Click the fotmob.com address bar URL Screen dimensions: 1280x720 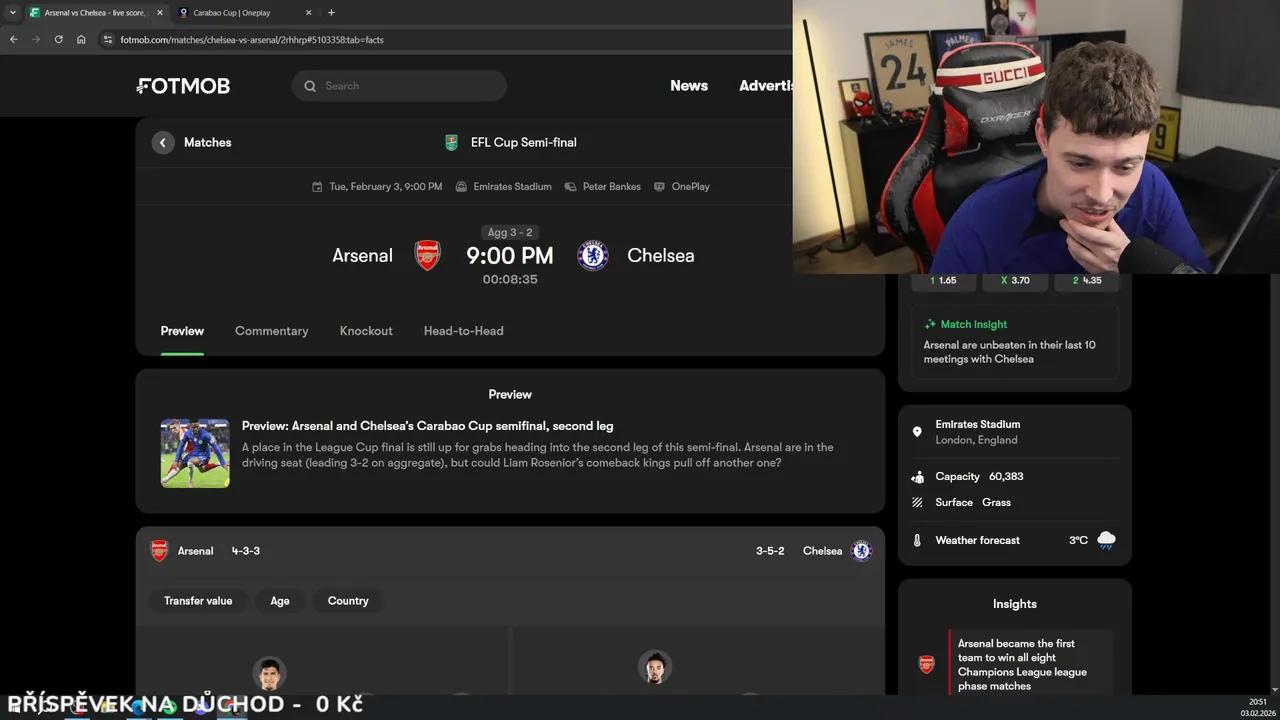pyautogui.click(x=252, y=40)
